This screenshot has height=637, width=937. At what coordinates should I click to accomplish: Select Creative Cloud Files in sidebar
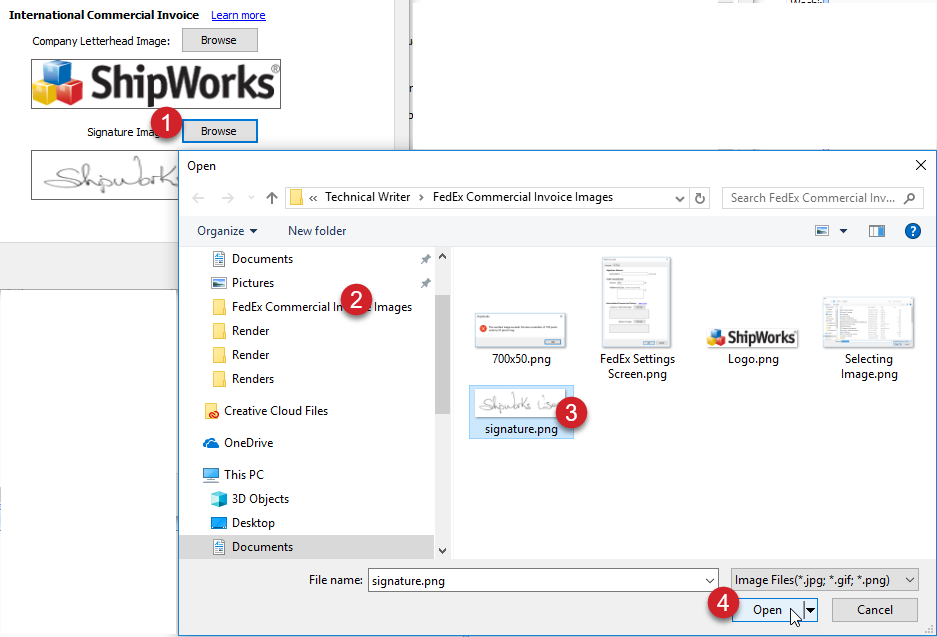(x=275, y=411)
